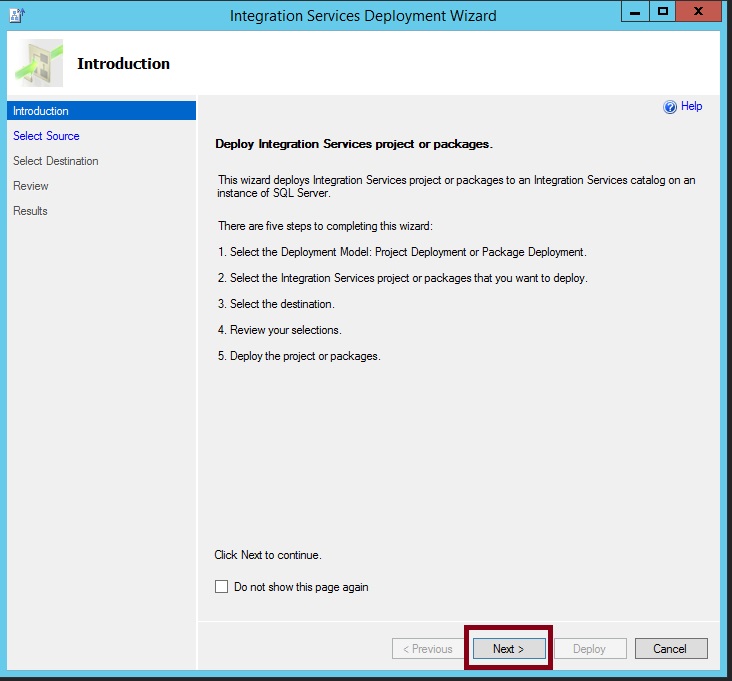Click step '3. Select the destination.' text
This screenshot has width=732, height=681.
(276, 304)
